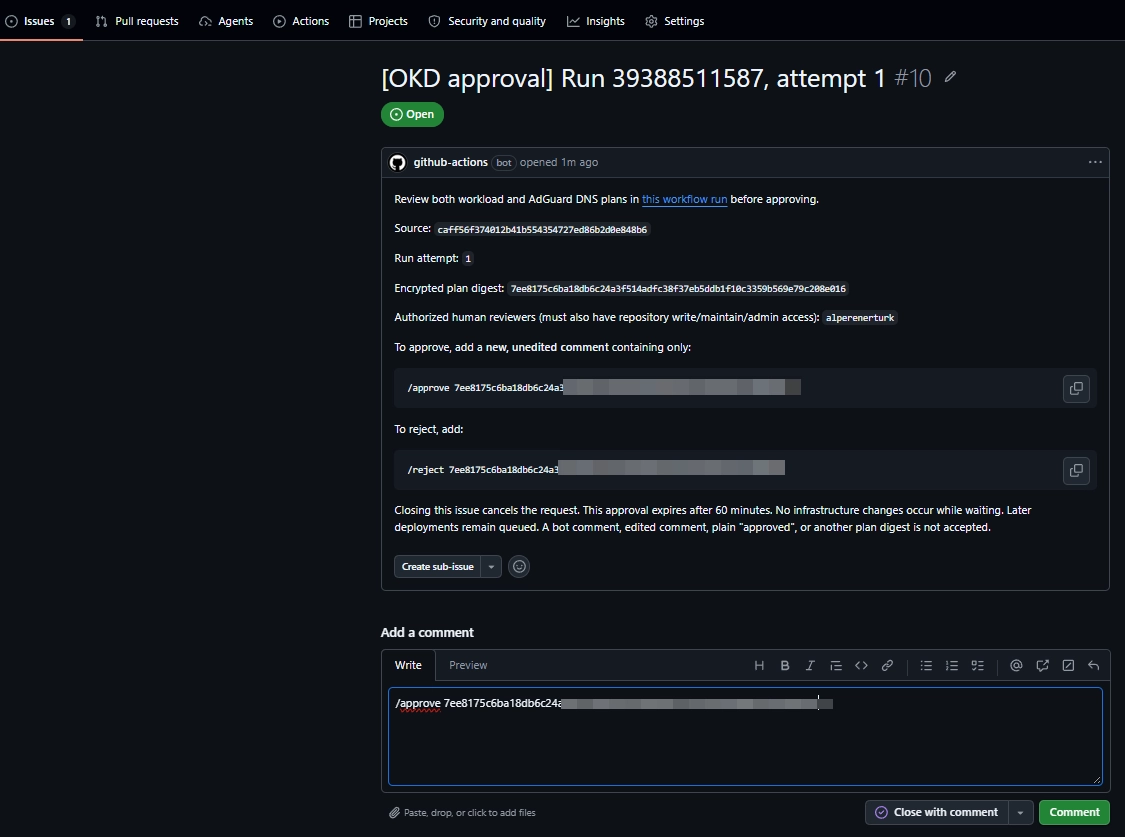
Task: Select the Write tab in comment box
Action: pyautogui.click(x=408, y=665)
